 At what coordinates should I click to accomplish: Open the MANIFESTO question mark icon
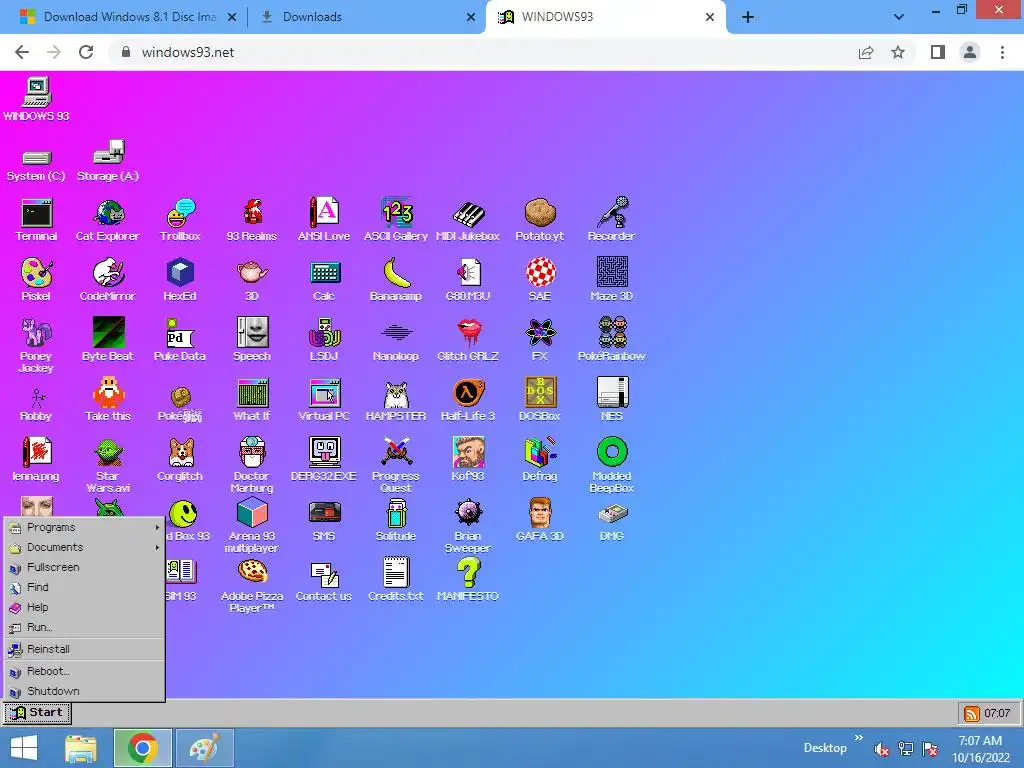(468, 580)
